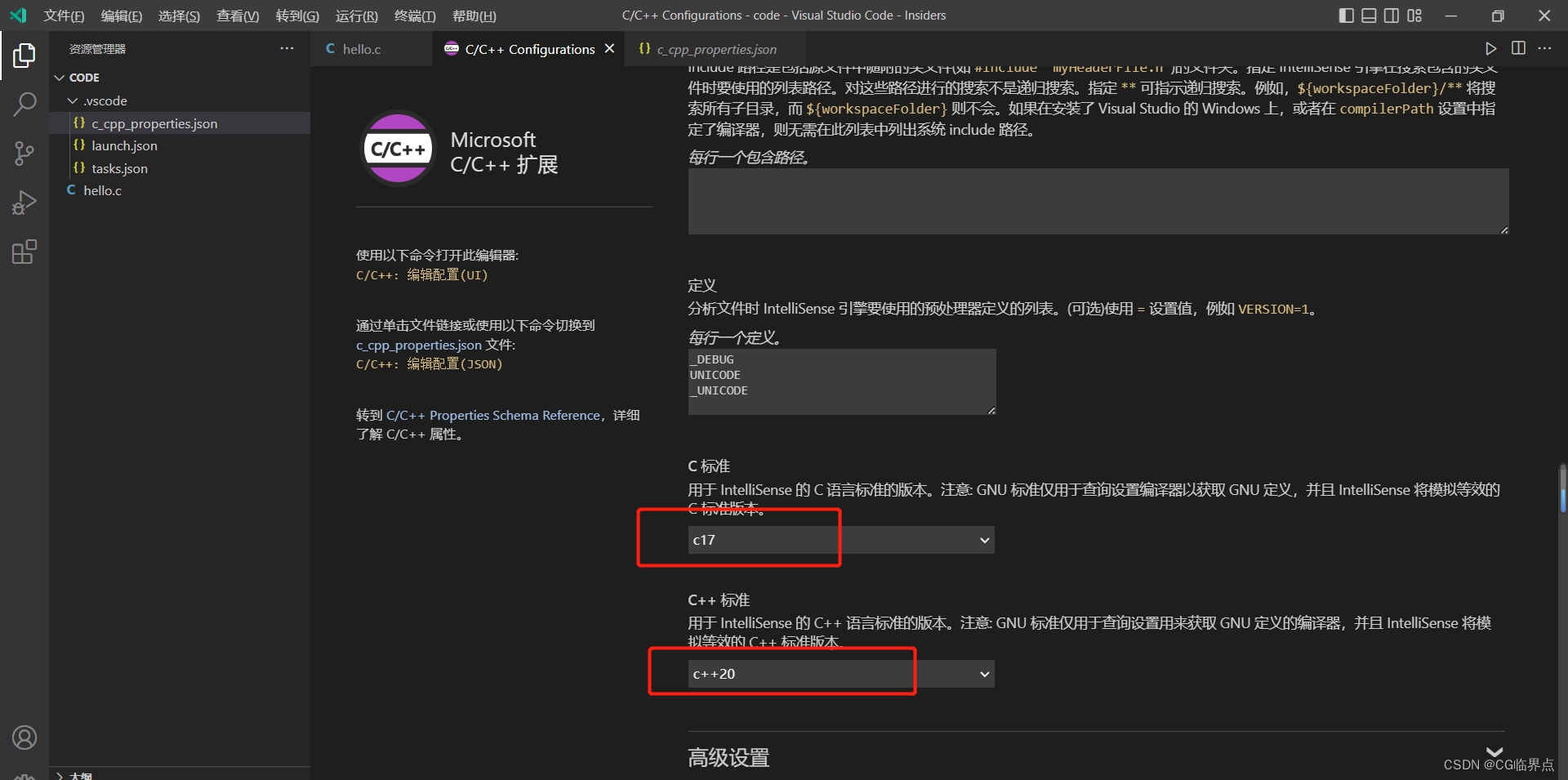
Task: Click the Run file play icon
Action: point(1490,49)
